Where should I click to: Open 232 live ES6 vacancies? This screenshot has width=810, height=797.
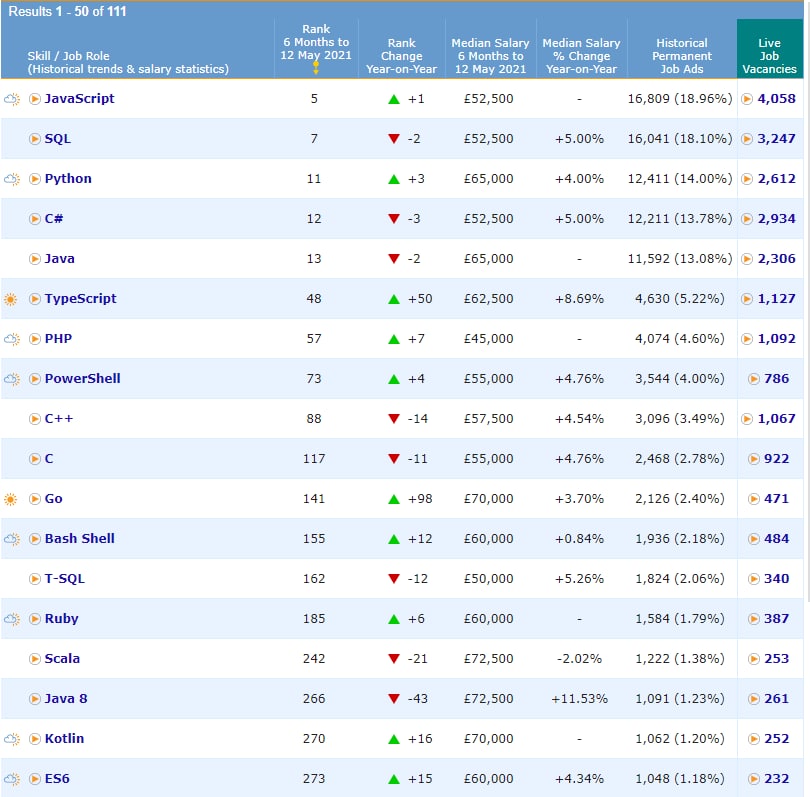pos(776,779)
